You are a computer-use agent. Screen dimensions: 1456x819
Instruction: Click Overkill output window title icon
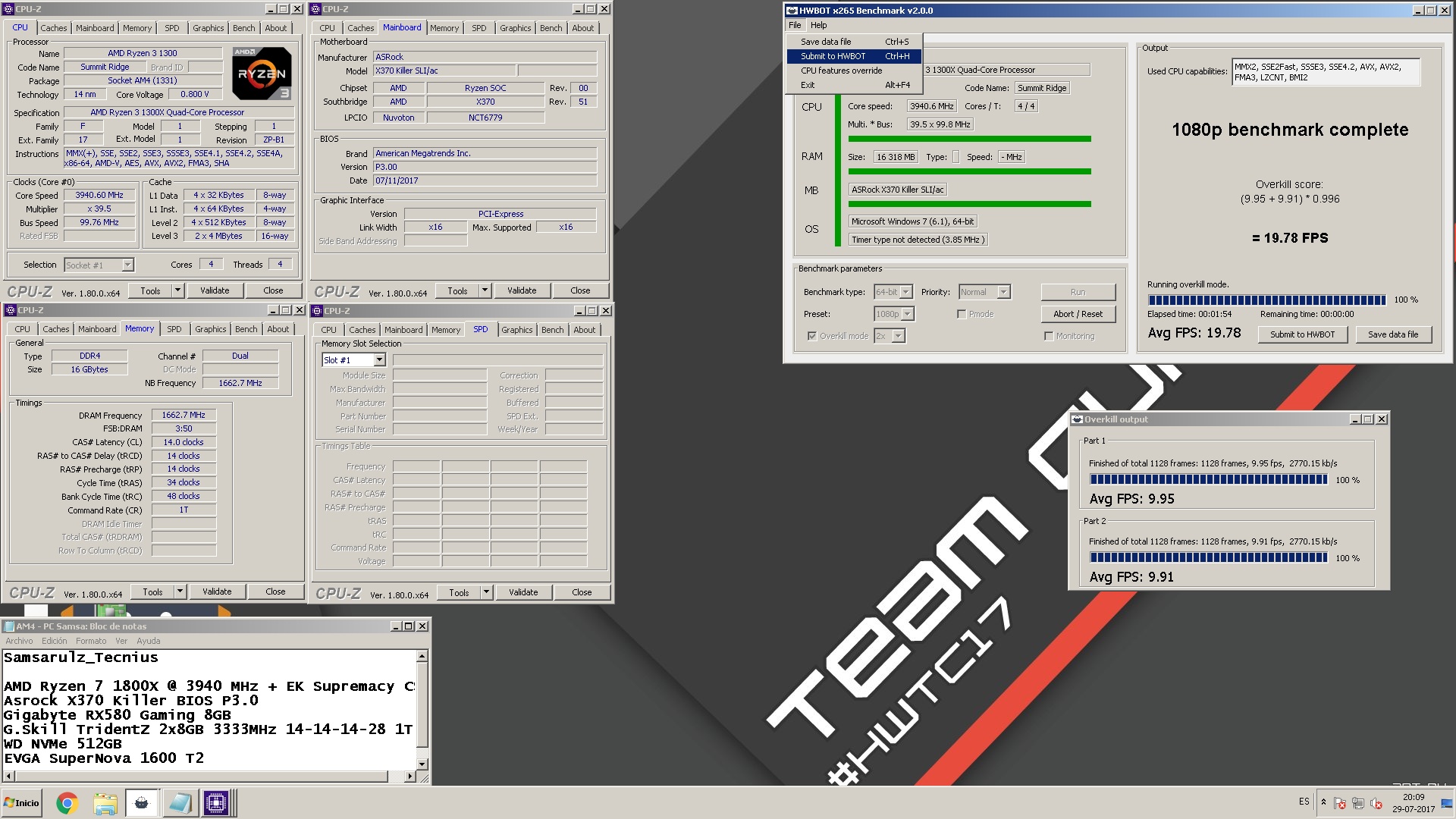coord(1077,419)
